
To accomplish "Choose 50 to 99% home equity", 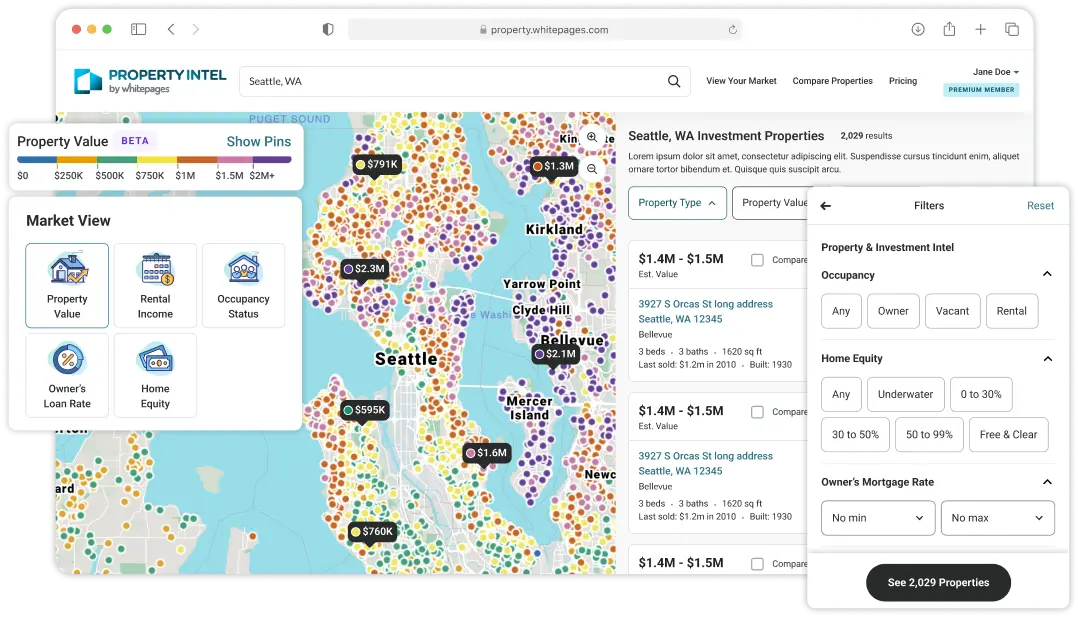I will (x=929, y=435).
